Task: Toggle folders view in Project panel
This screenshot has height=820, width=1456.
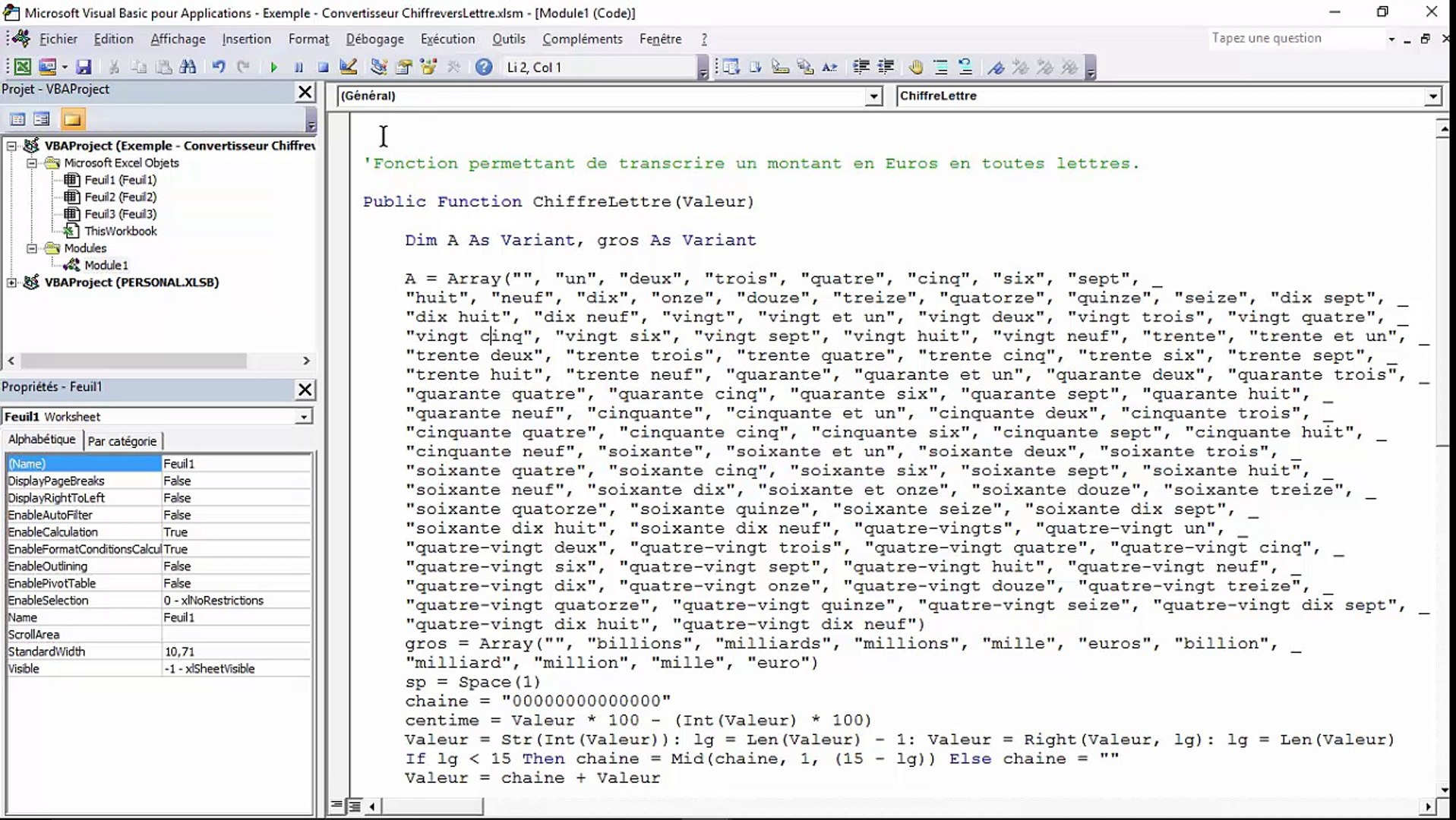Action: (72, 119)
